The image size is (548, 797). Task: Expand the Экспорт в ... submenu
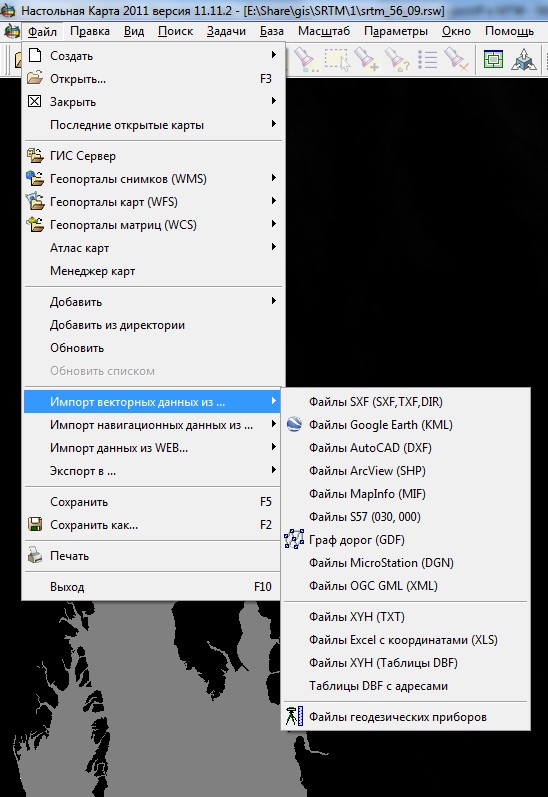pyautogui.click(x=151, y=471)
